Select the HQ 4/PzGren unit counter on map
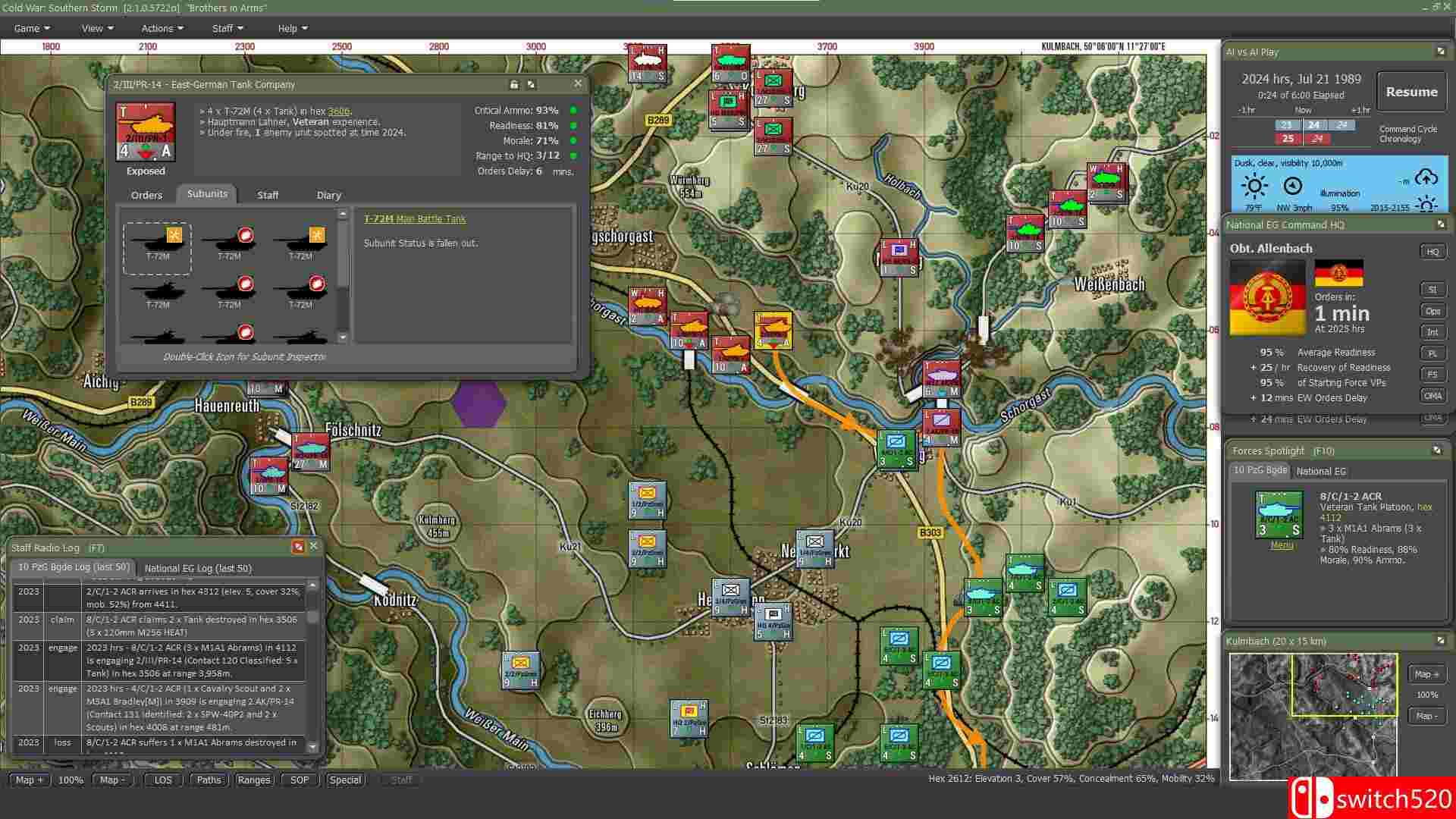This screenshot has width=1456, height=819. click(x=773, y=621)
